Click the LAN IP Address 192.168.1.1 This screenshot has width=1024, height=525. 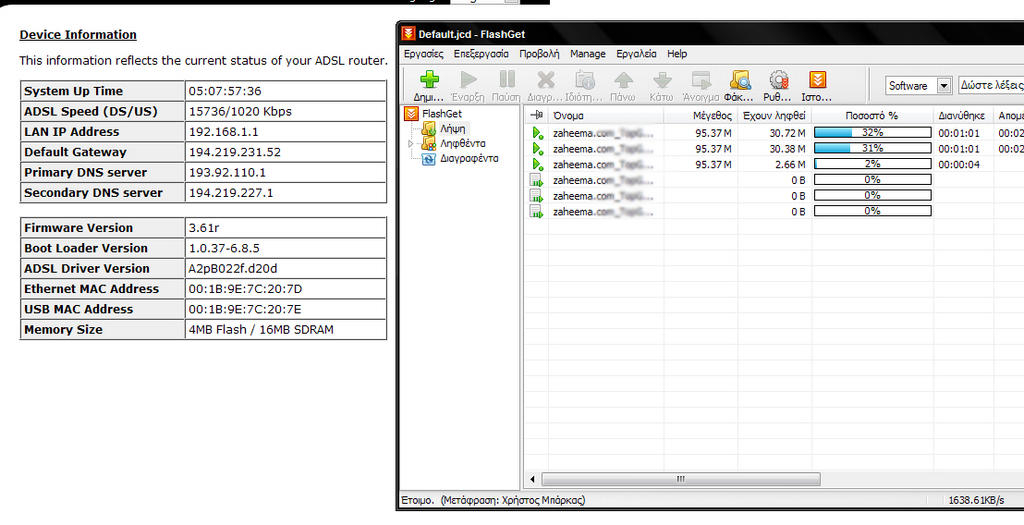(223, 132)
